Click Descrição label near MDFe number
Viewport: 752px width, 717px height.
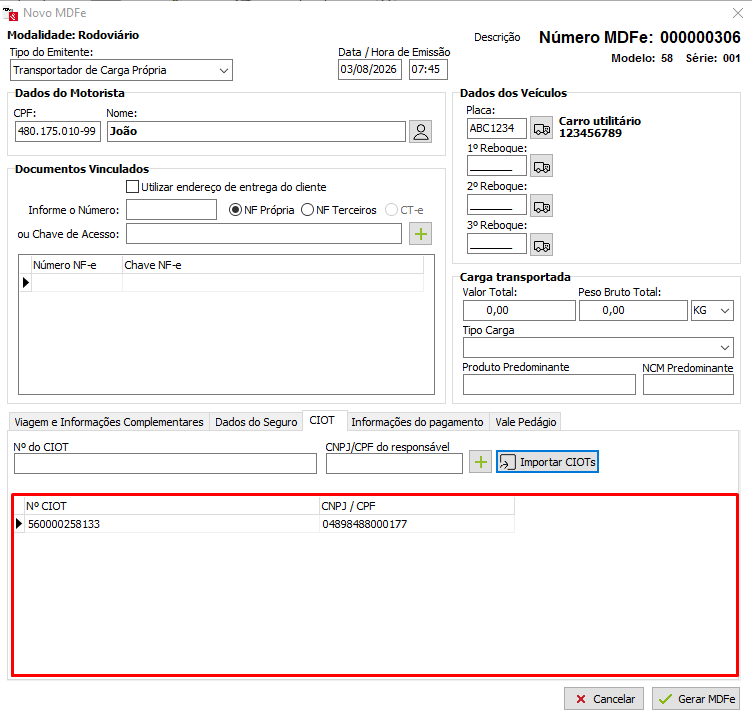[497, 37]
